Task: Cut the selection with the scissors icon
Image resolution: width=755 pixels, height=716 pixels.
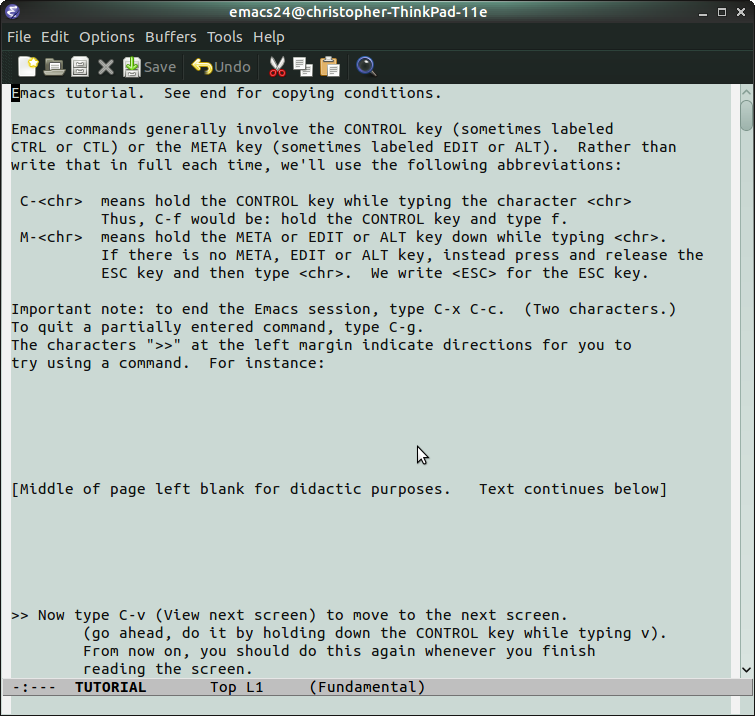Action: point(277,66)
